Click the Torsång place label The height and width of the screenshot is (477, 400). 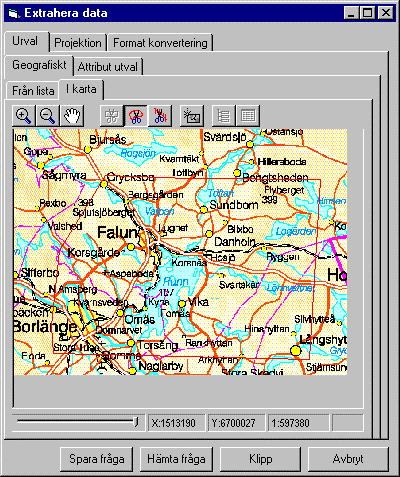[158, 346]
